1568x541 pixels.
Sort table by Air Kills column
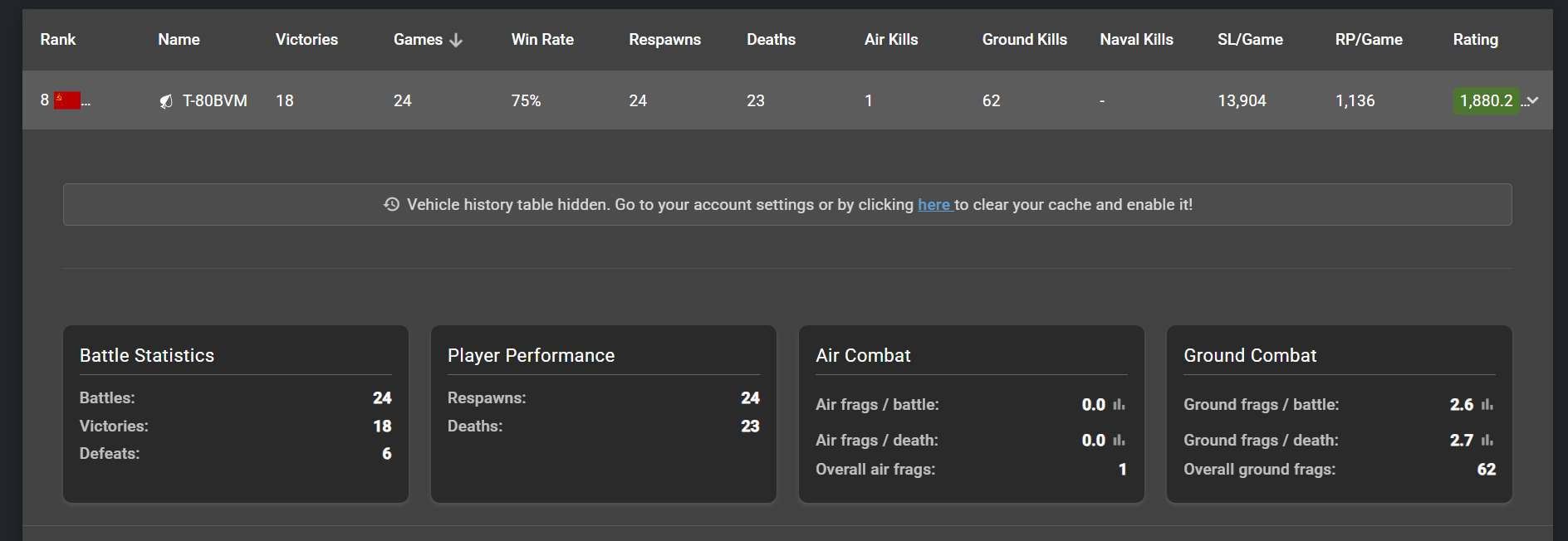(x=891, y=40)
